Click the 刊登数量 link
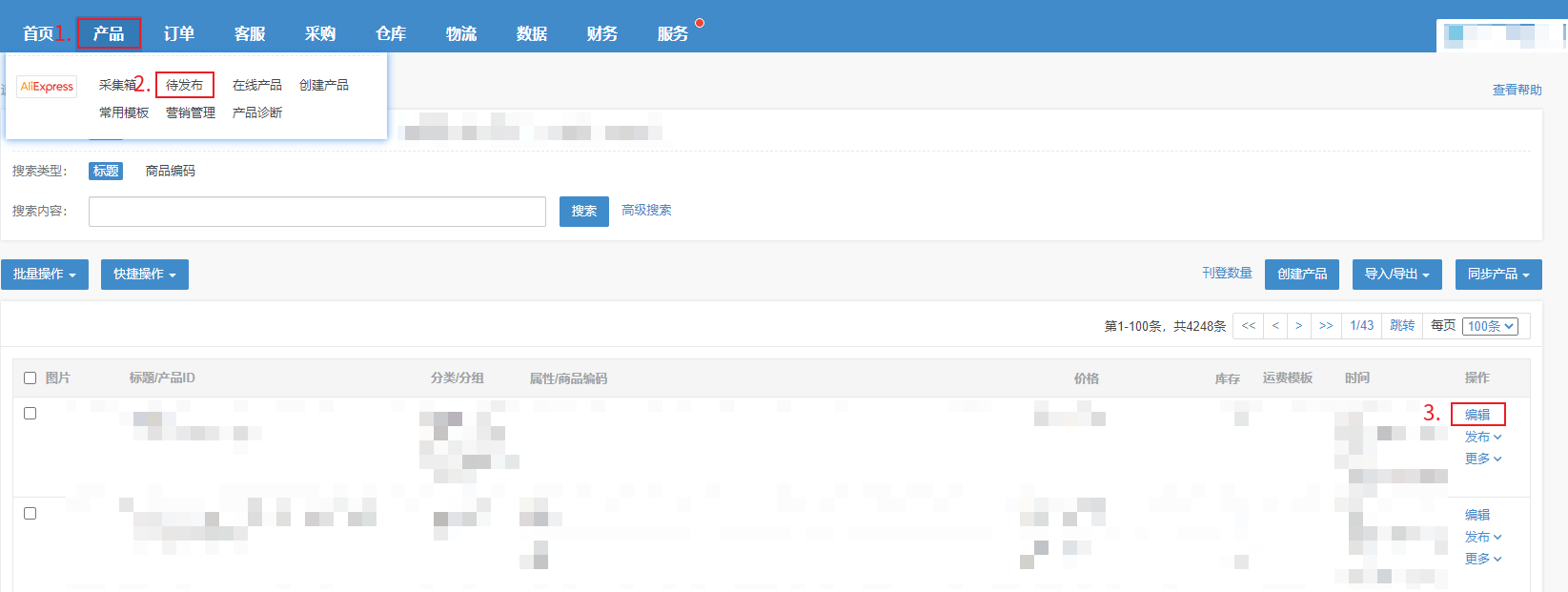Image resolution: width=1568 pixels, height=592 pixels. [1227, 273]
